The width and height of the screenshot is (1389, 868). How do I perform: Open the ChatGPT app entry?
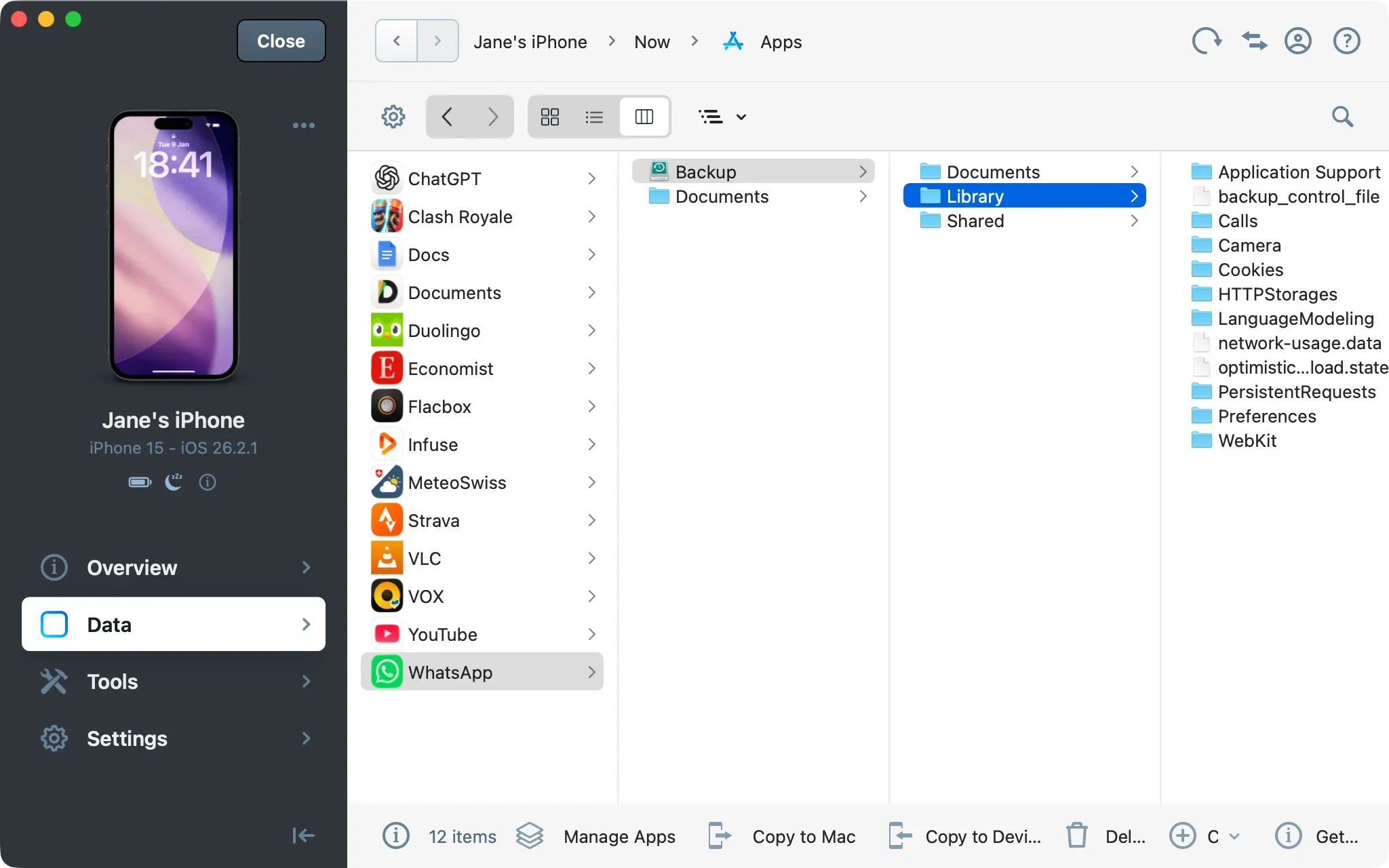[482, 178]
